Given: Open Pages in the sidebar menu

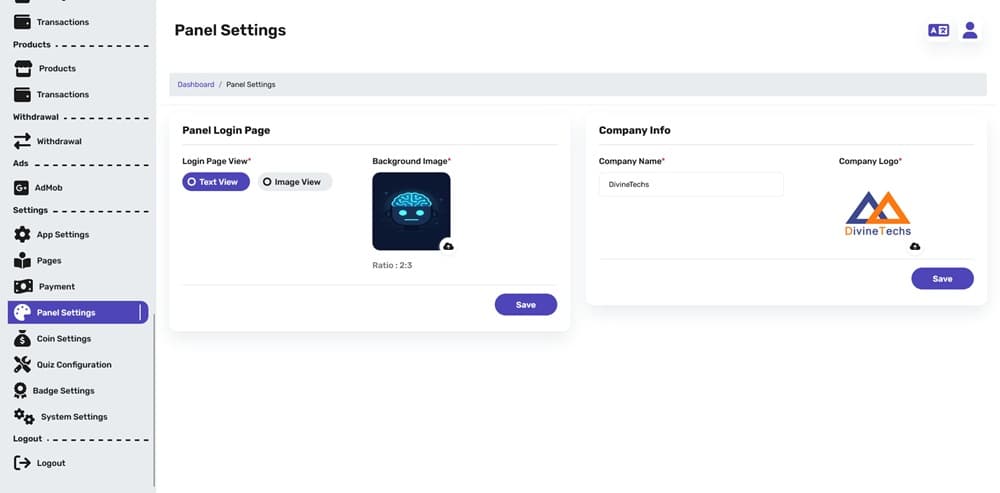Looking at the screenshot, I should (49, 261).
